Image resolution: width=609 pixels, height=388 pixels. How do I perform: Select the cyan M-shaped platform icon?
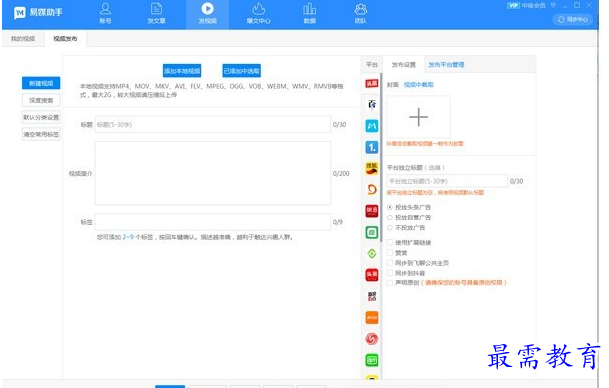click(x=372, y=125)
